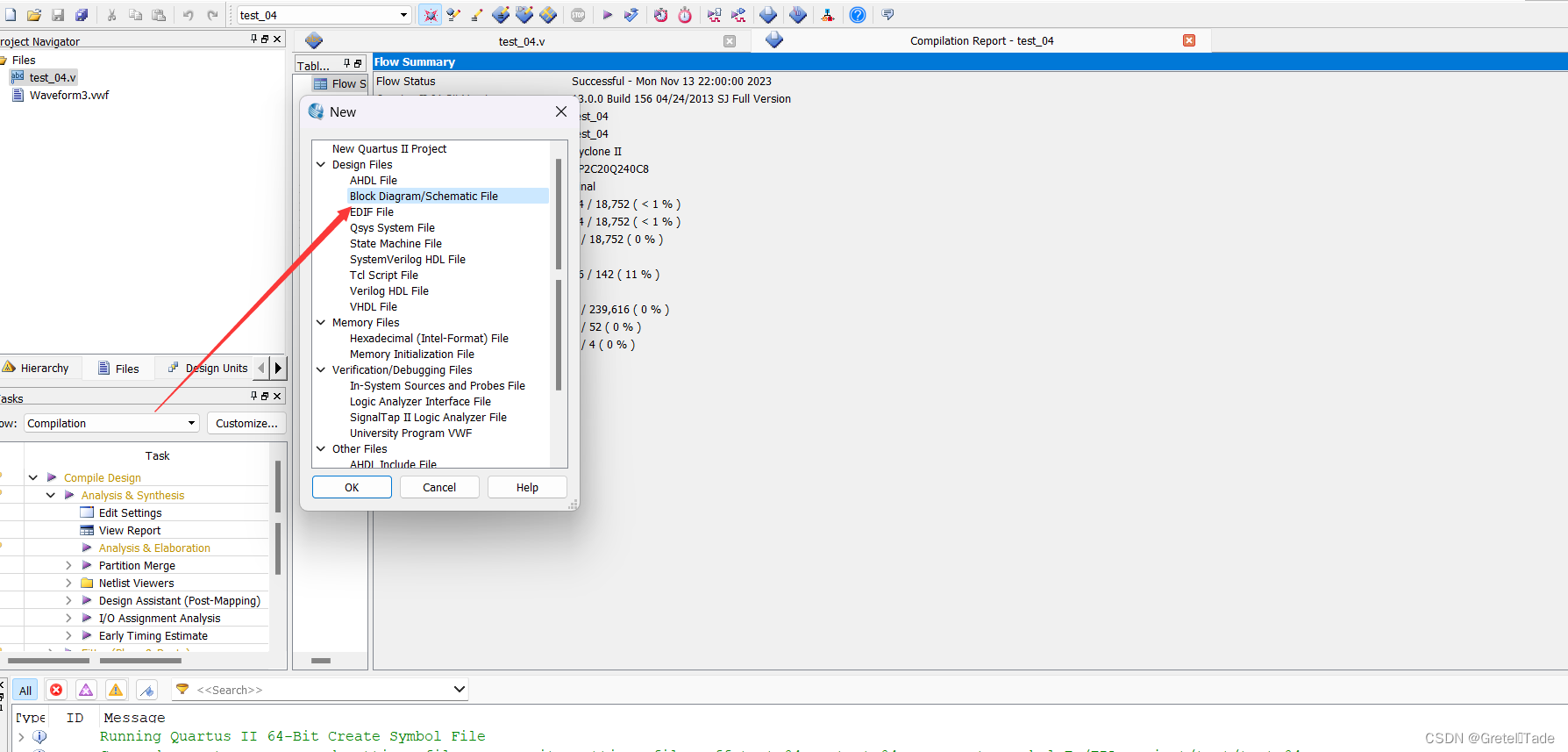
Task: Select State Machine File entry
Action: pos(396,243)
